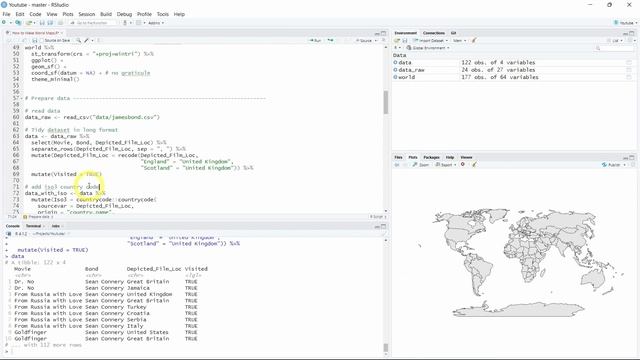Click the Save All icon in main toolbar

click(50, 23)
